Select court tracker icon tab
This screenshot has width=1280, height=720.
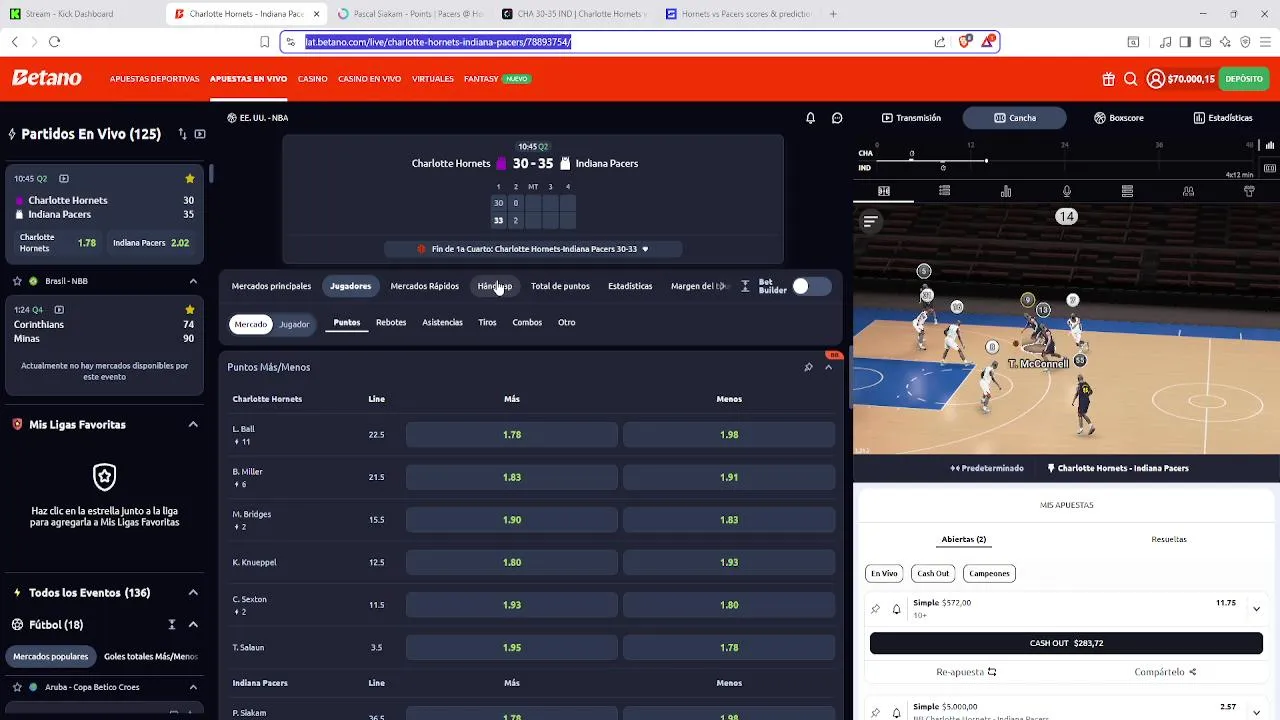coord(884,191)
